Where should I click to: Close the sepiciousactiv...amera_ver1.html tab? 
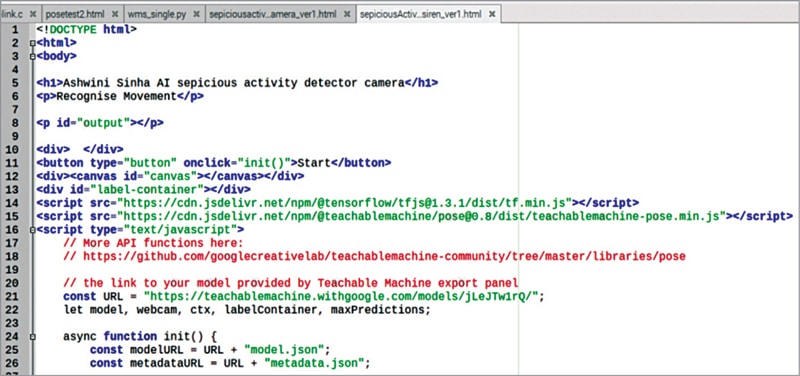point(346,14)
